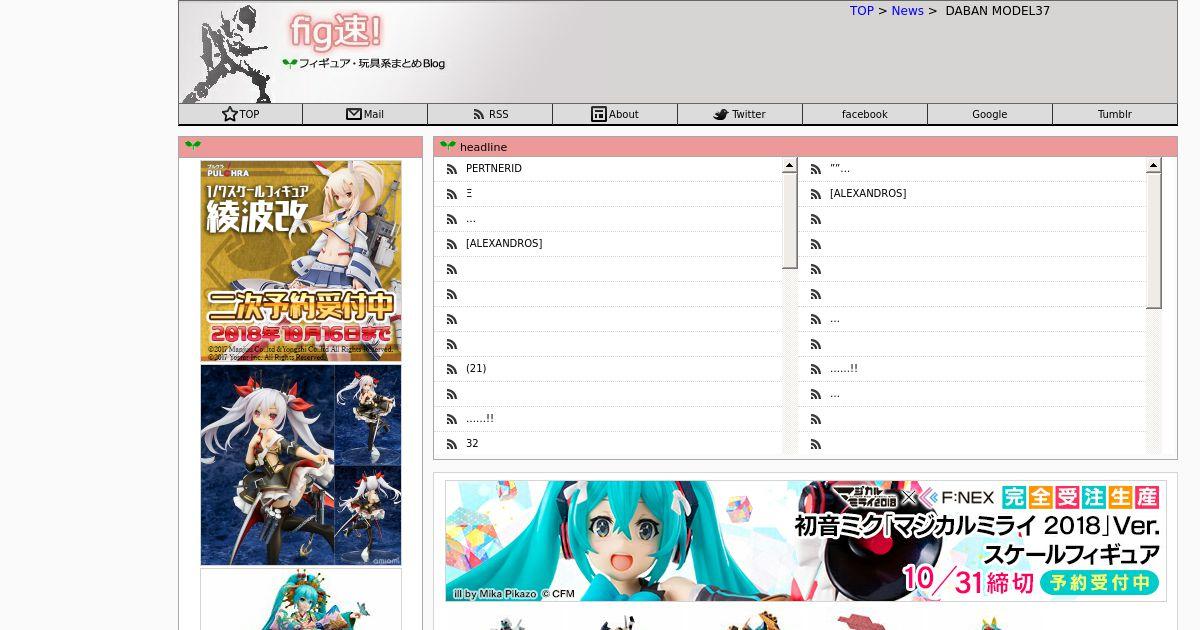Open the Twitter menu item

point(740,114)
